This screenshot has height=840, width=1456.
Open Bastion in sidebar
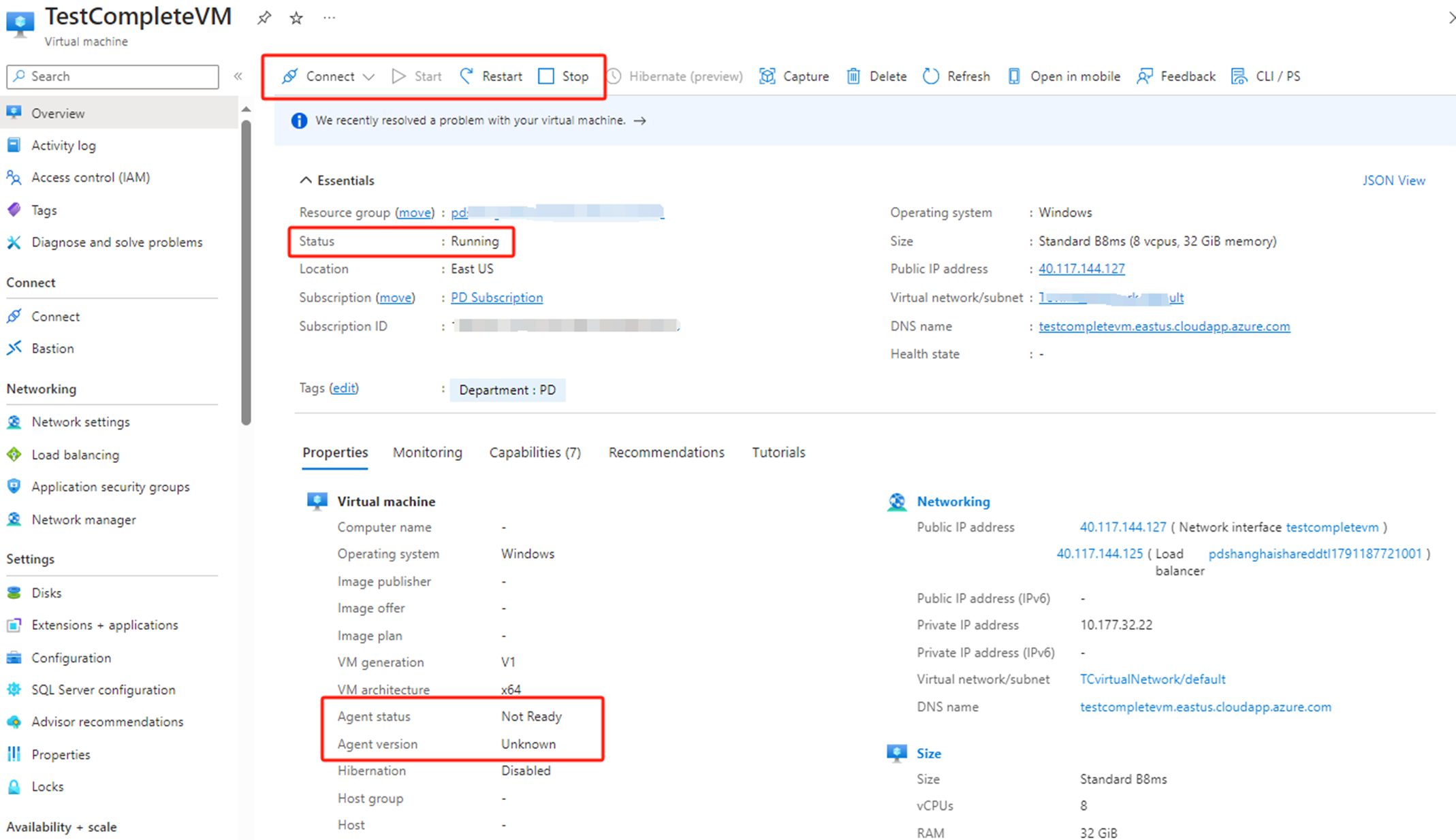tap(52, 349)
